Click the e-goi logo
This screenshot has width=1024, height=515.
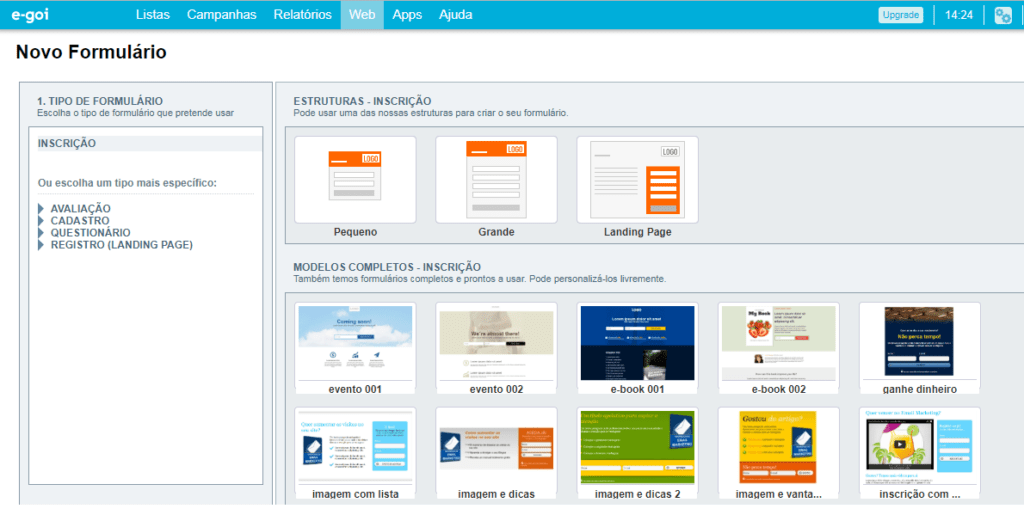[x=30, y=14]
